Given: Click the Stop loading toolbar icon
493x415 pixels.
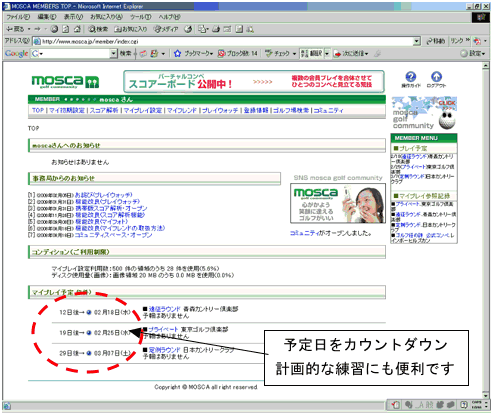Looking at the screenshot, I should coord(54,29).
